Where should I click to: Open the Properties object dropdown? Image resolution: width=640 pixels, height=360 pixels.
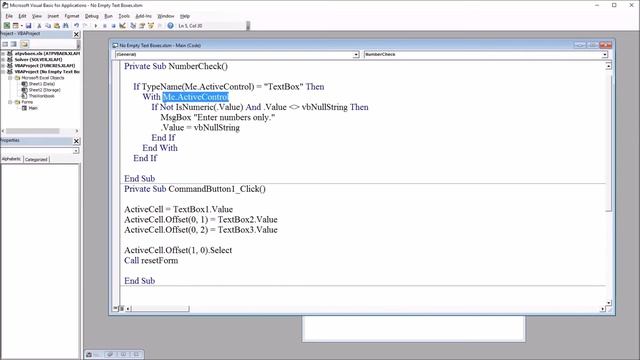[x=76, y=151]
